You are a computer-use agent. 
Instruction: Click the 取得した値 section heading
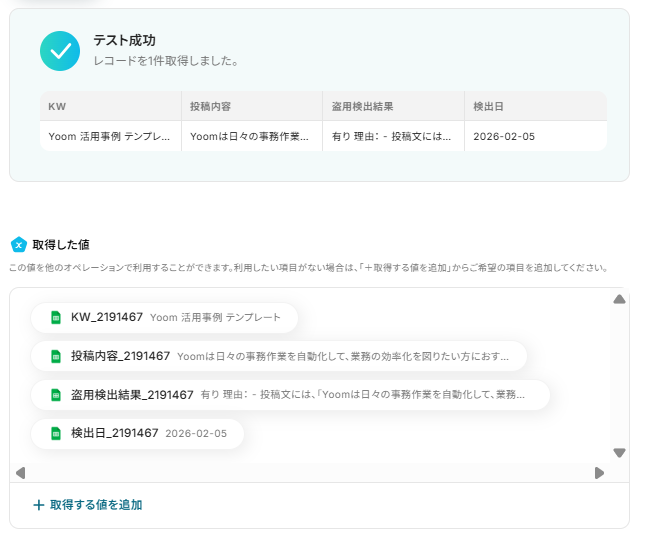[x=61, y=245]
